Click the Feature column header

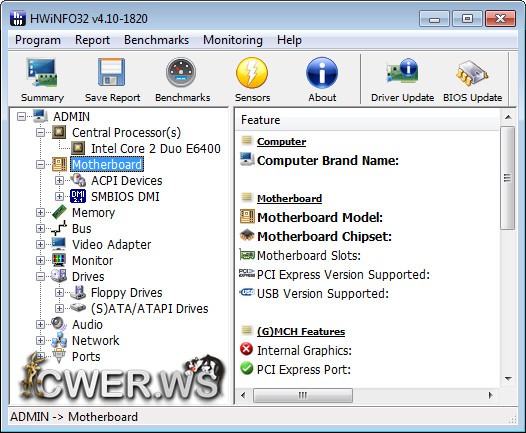point(367,120)
